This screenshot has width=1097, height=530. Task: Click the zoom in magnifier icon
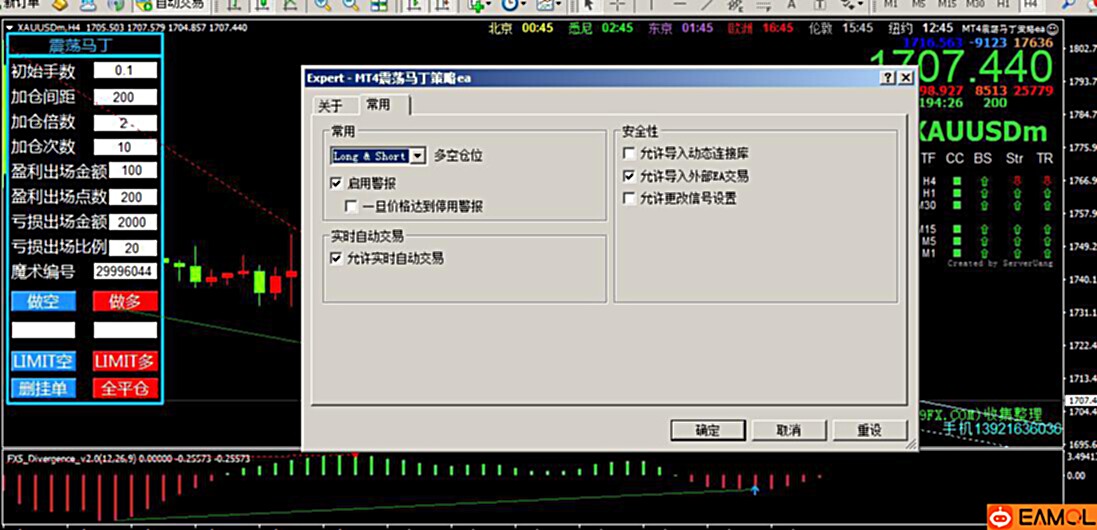pyautogui.click(x=322, y=5)
